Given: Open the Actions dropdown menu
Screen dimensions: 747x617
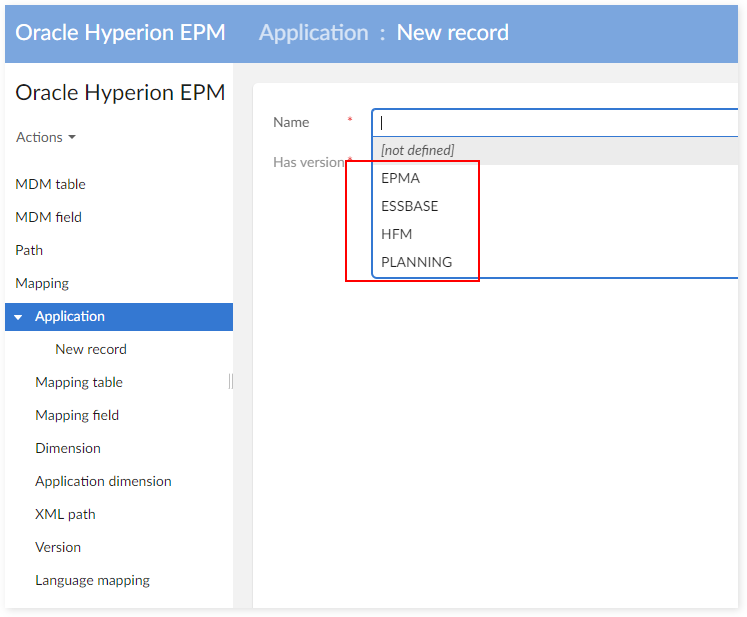Looking at the screenshot, I should 45,137.
